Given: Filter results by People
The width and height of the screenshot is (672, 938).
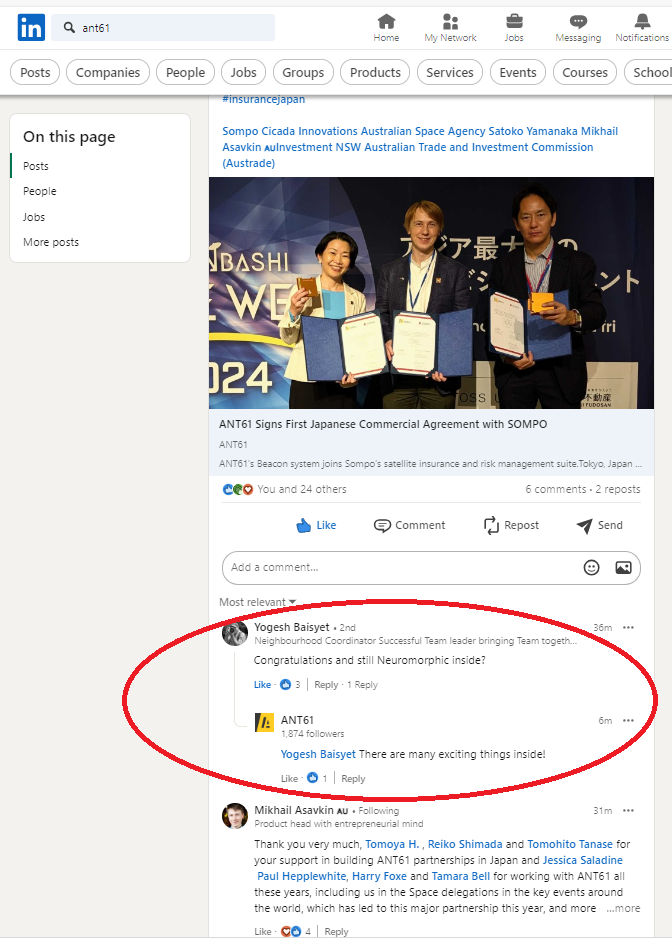Looking at the screenshot, I should click(x=186, y=72).
